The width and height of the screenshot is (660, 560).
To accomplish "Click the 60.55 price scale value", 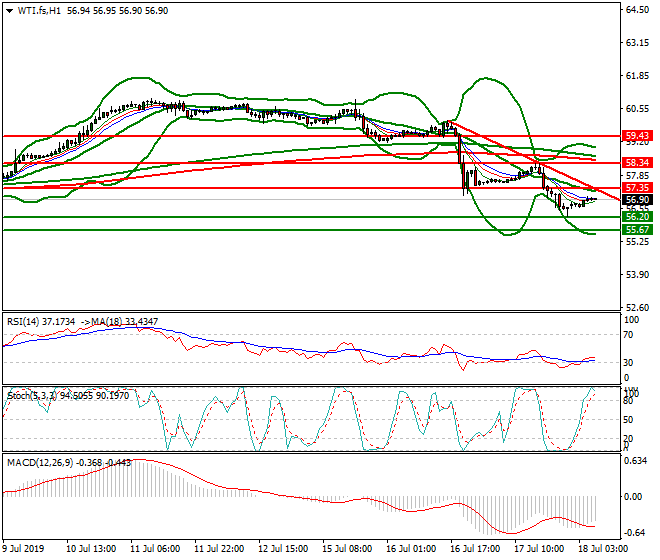I will click(x=637, y=109).
